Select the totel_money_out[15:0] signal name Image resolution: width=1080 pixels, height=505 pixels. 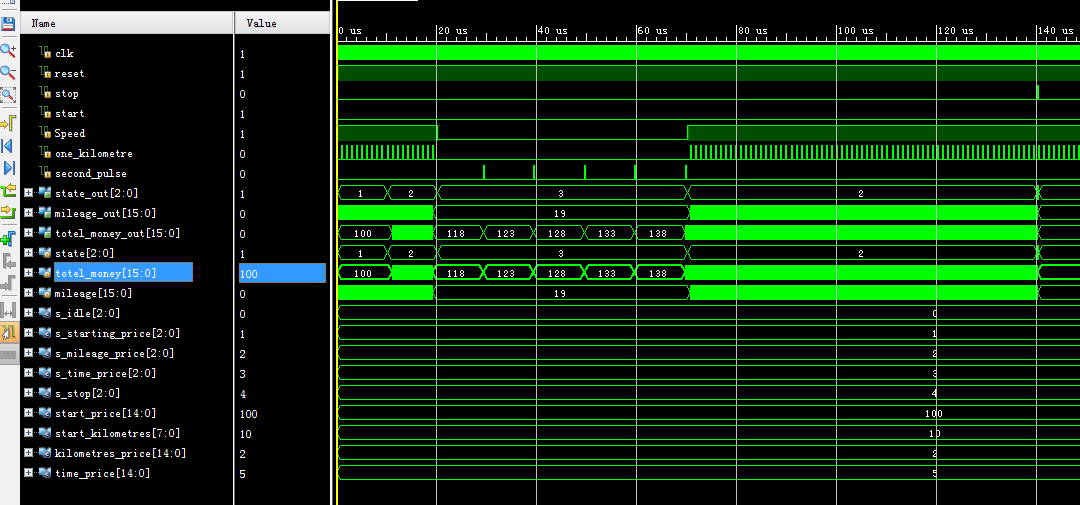click(x=117, y=233)
